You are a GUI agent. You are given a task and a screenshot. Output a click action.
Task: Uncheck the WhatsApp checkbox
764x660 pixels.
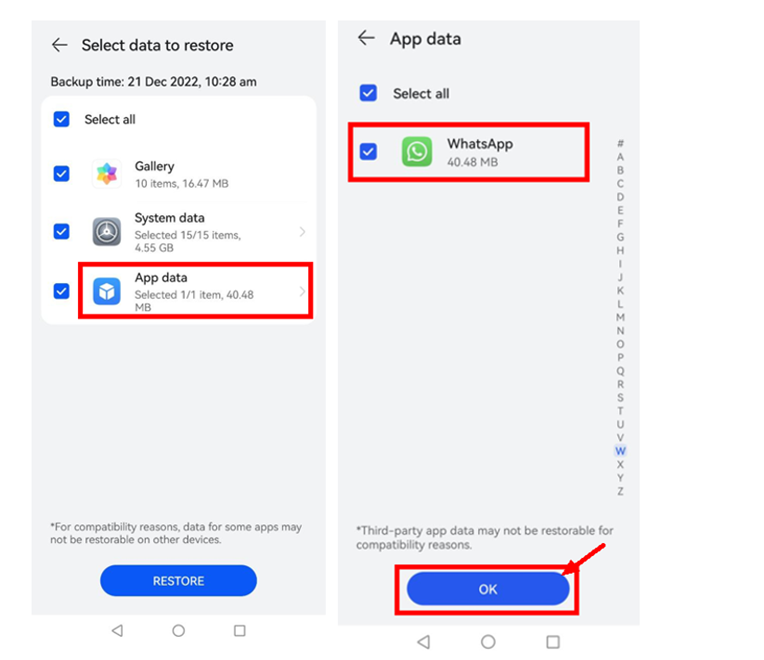(368, 151)
